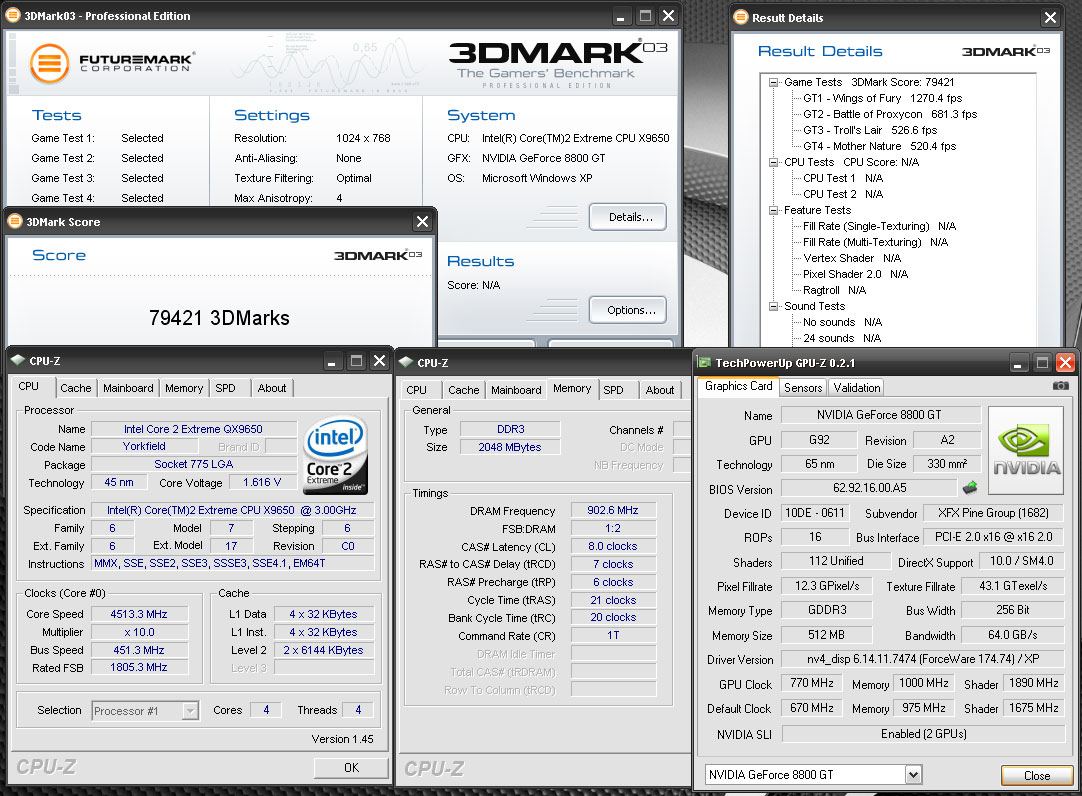The width and height of the screenshot is (1082, 796).
Task: Click the Core Voltage 1.616 V field
Action: coord(262,483)
